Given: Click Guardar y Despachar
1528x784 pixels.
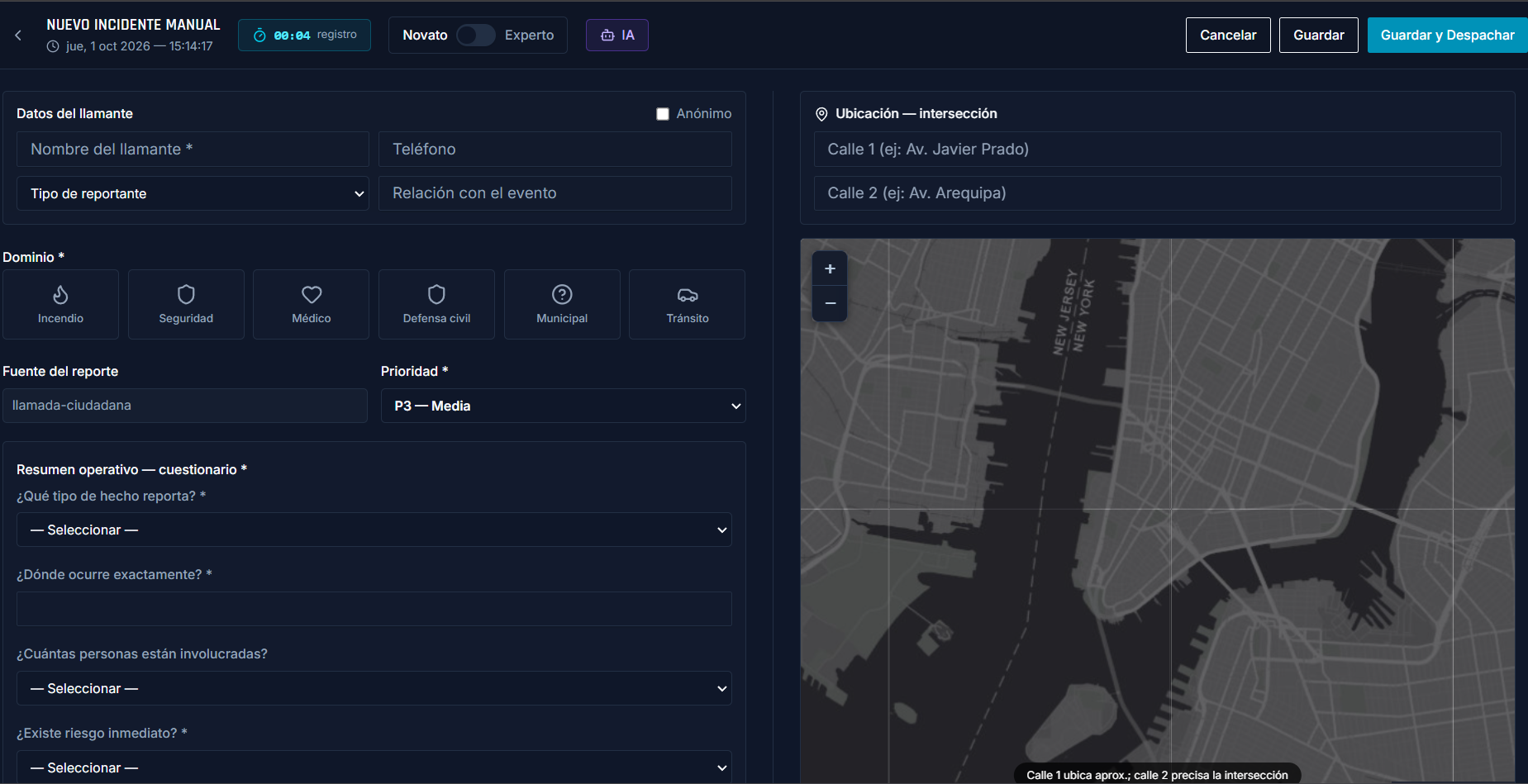Looking at the screenshot, I should pos(1447,35).
